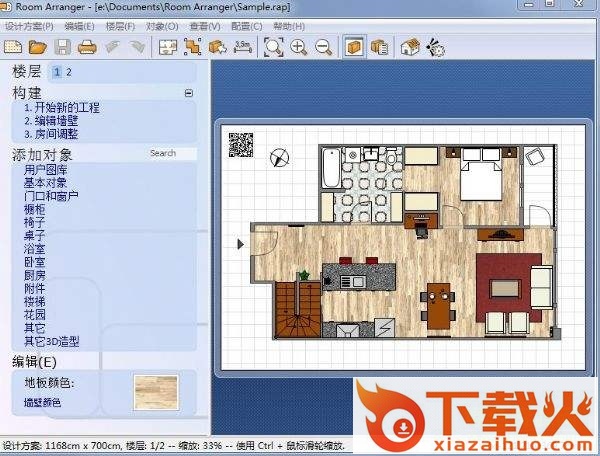Screen dimensions: 600x456
Task: Open the 设计方案(P) menu
Action: click(x=29, y=25)
